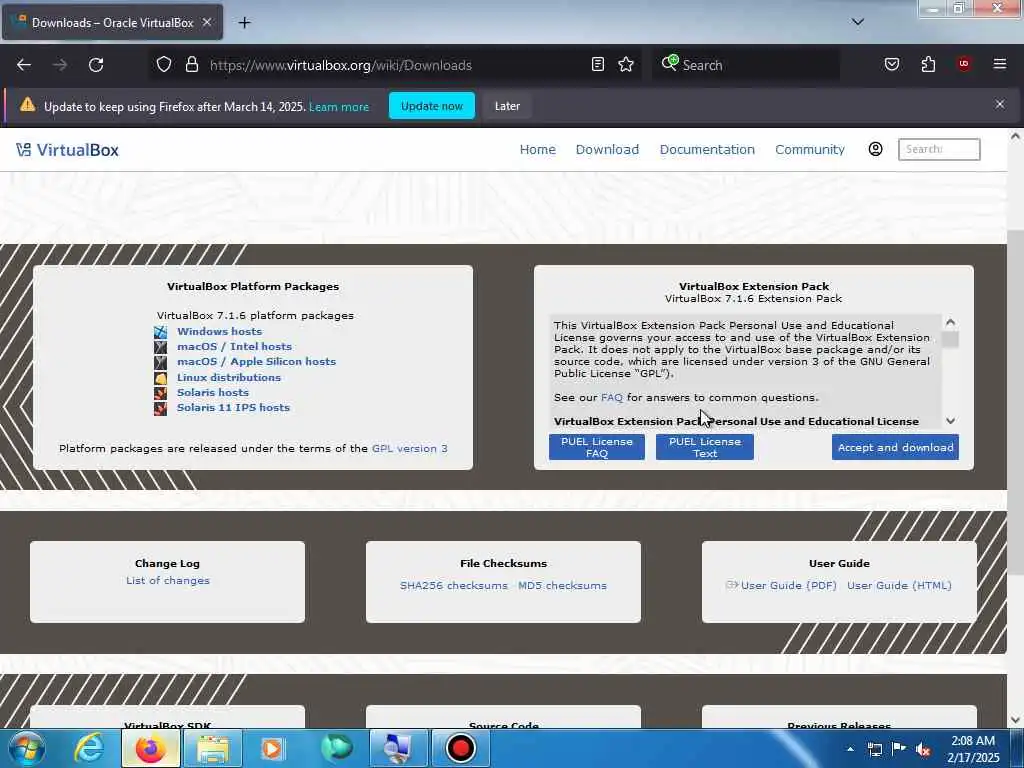Click license box scroll up arrow

point(950,322)
